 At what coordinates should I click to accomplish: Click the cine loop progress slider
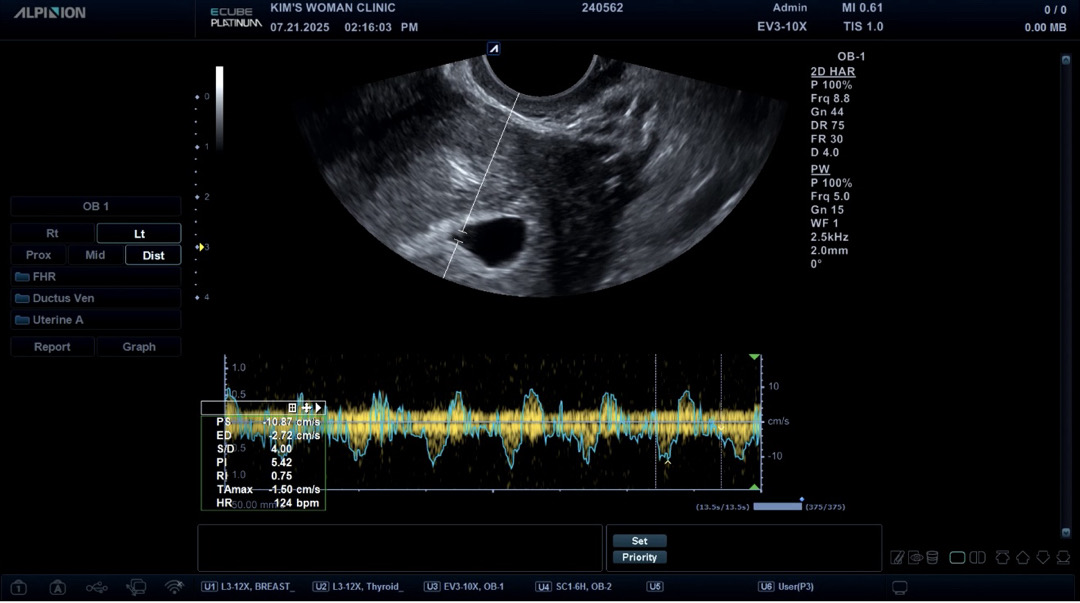777,507
